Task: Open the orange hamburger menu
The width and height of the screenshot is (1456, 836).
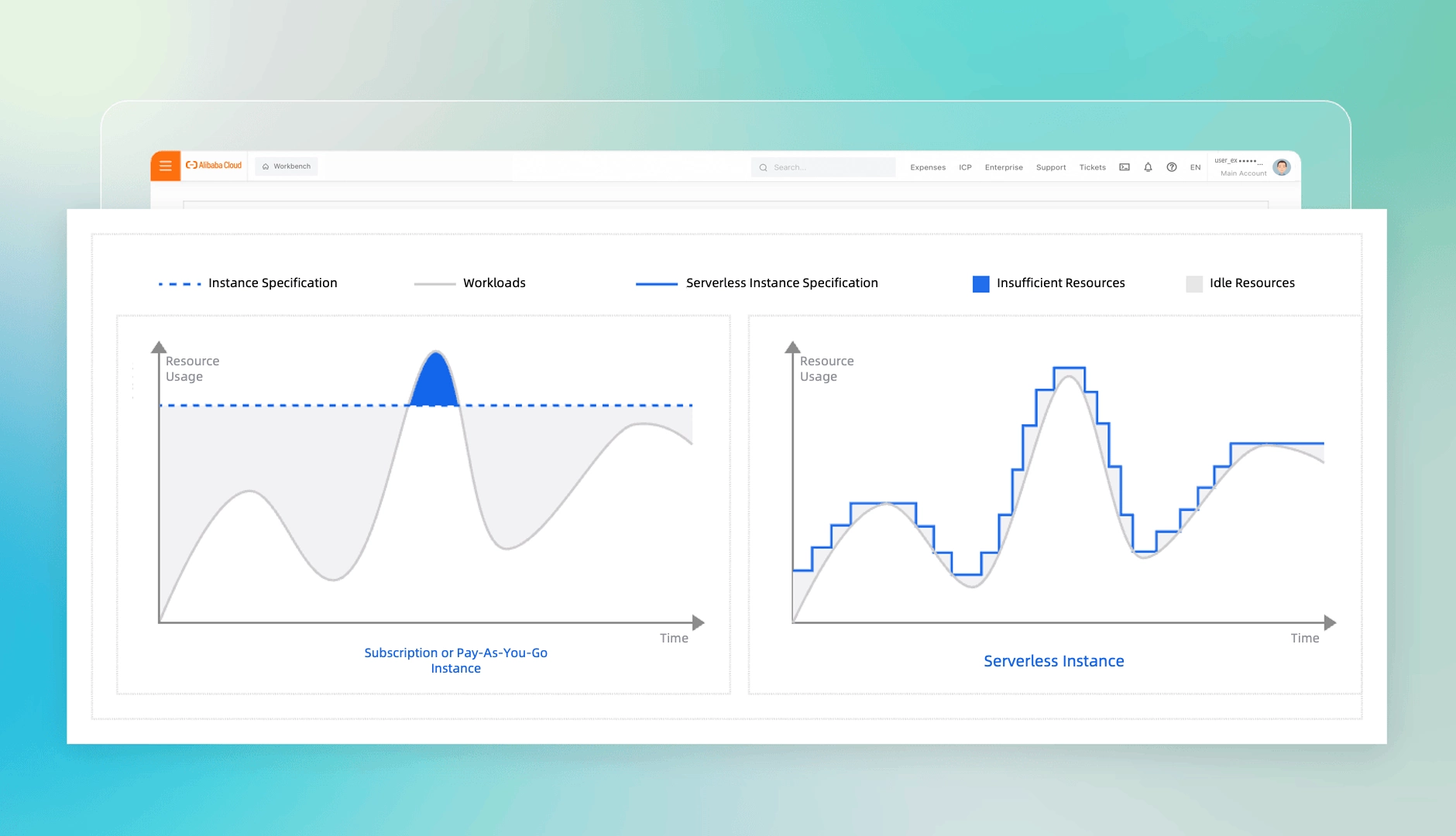Action: click(x=165, y=166)
